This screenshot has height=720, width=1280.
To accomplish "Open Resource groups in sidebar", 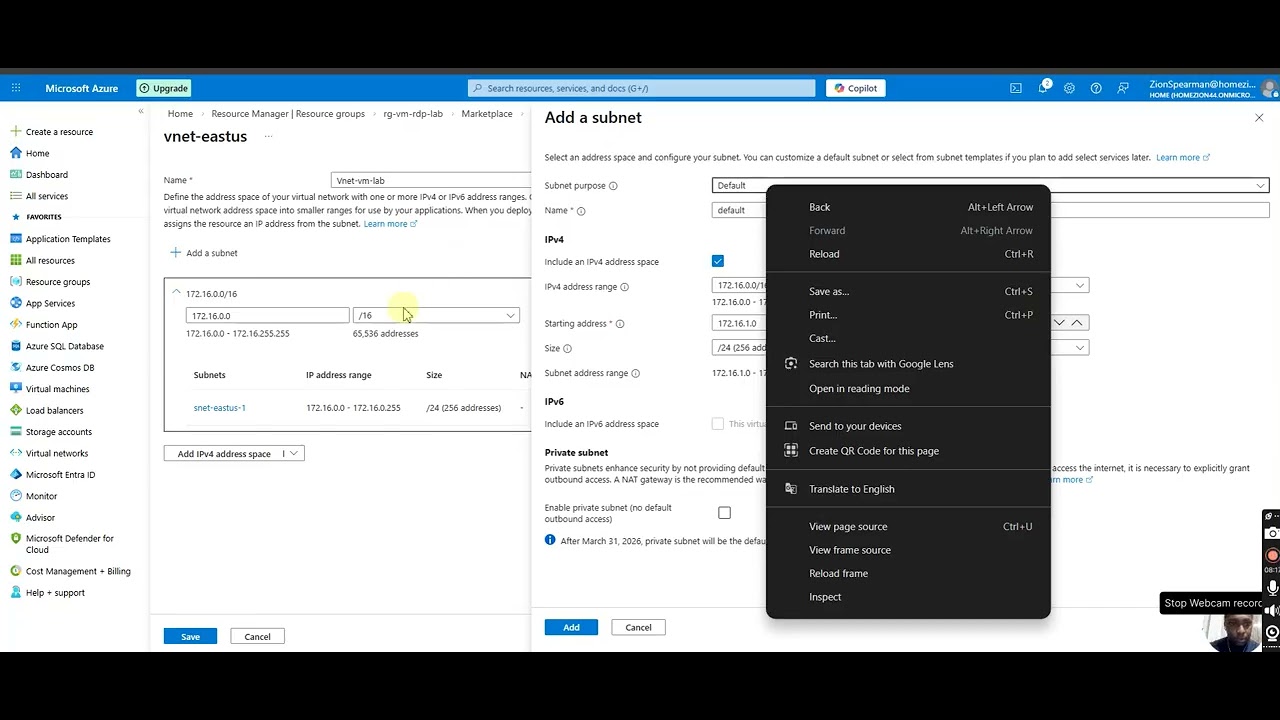I will coord(57,282).
